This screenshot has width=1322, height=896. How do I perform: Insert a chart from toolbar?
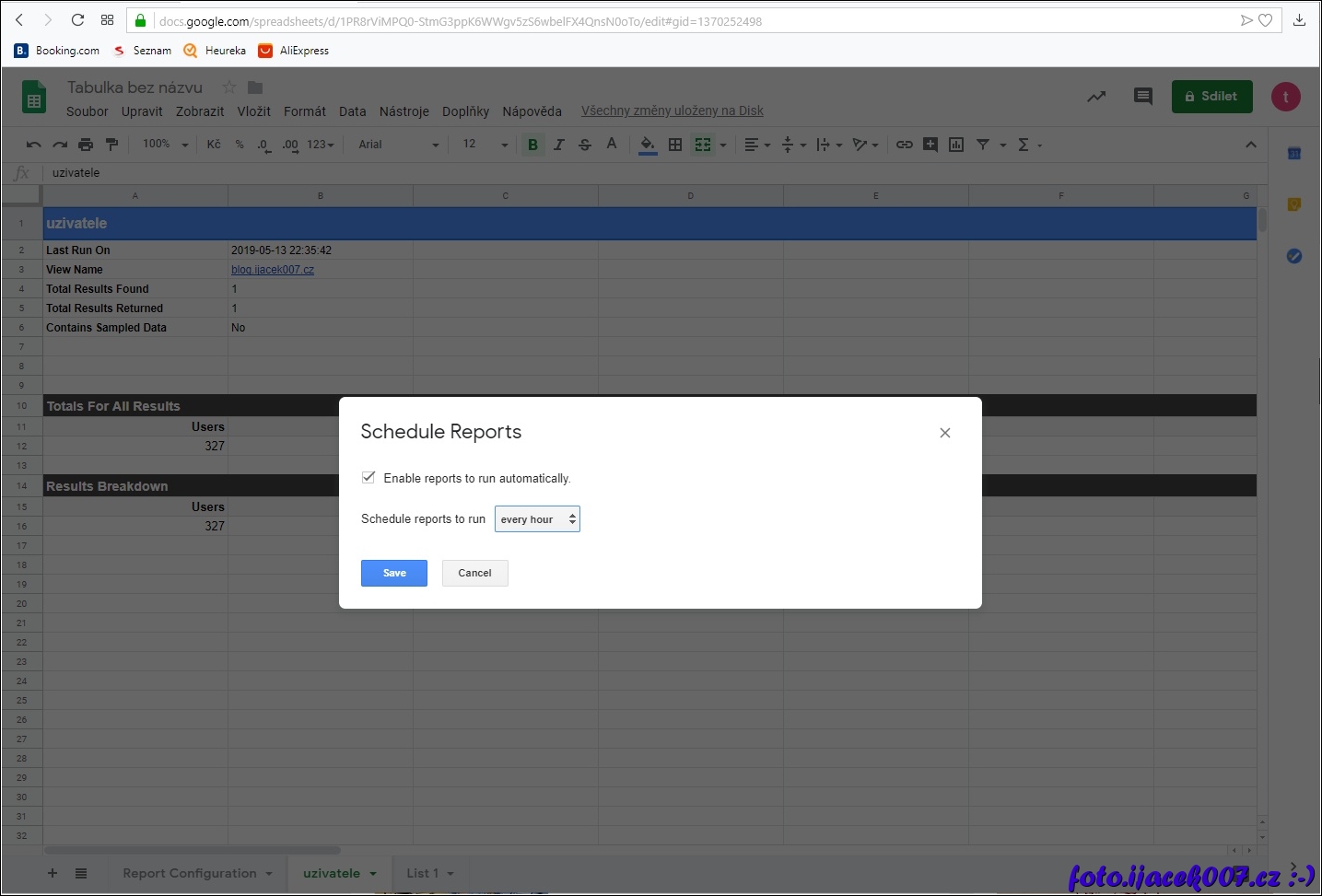956,145
